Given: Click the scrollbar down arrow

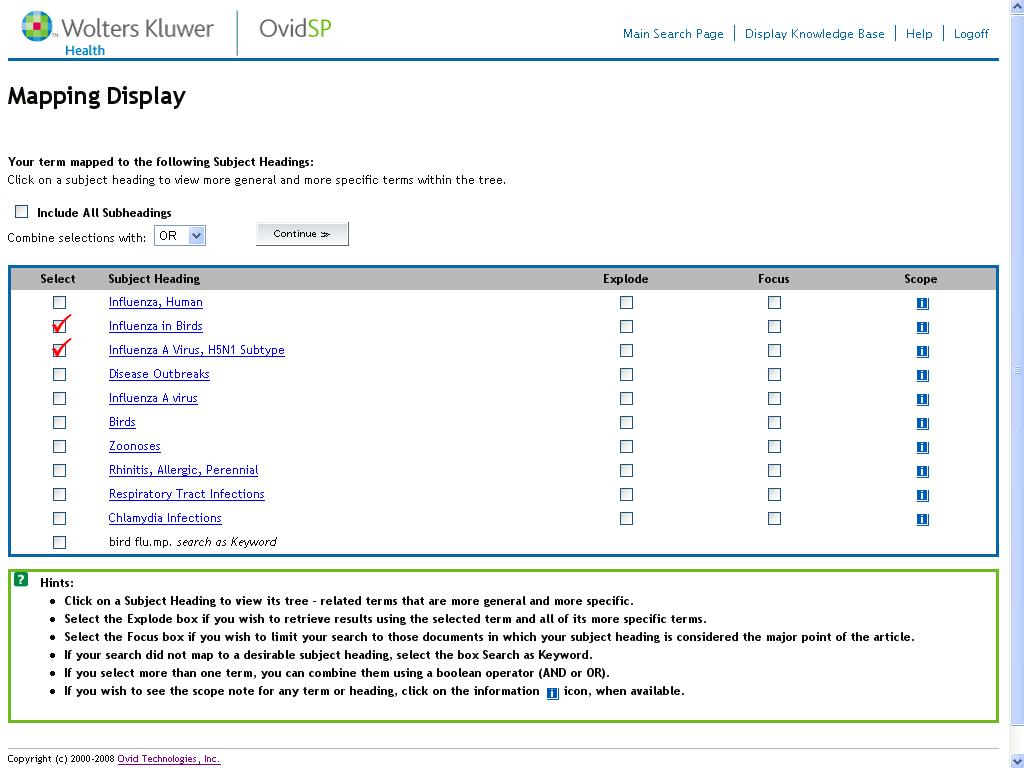Looking at the screenshot, I should (1017, 760).
